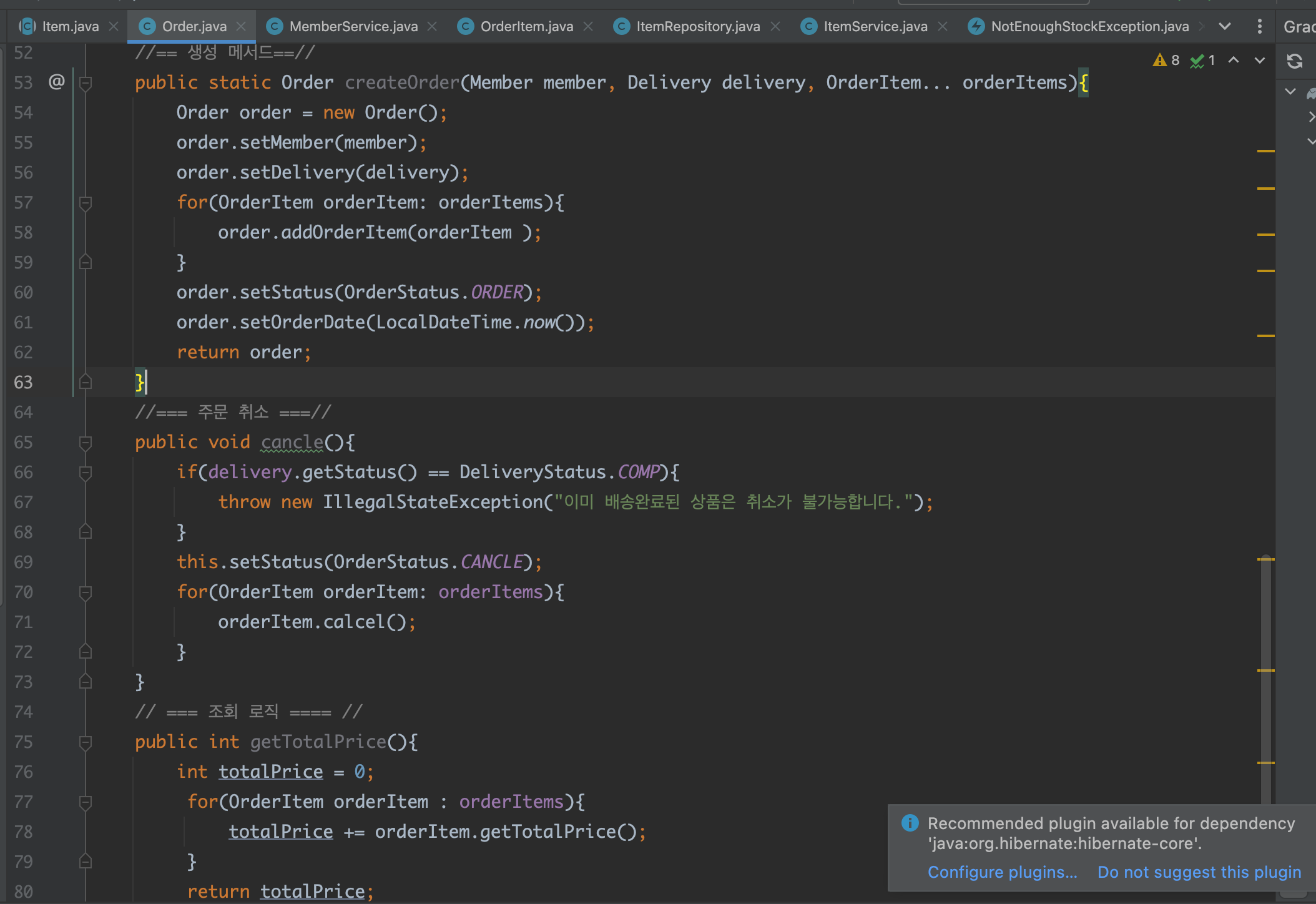Click the Configure plugins link
The image size is (1316, 904).
1002,872
